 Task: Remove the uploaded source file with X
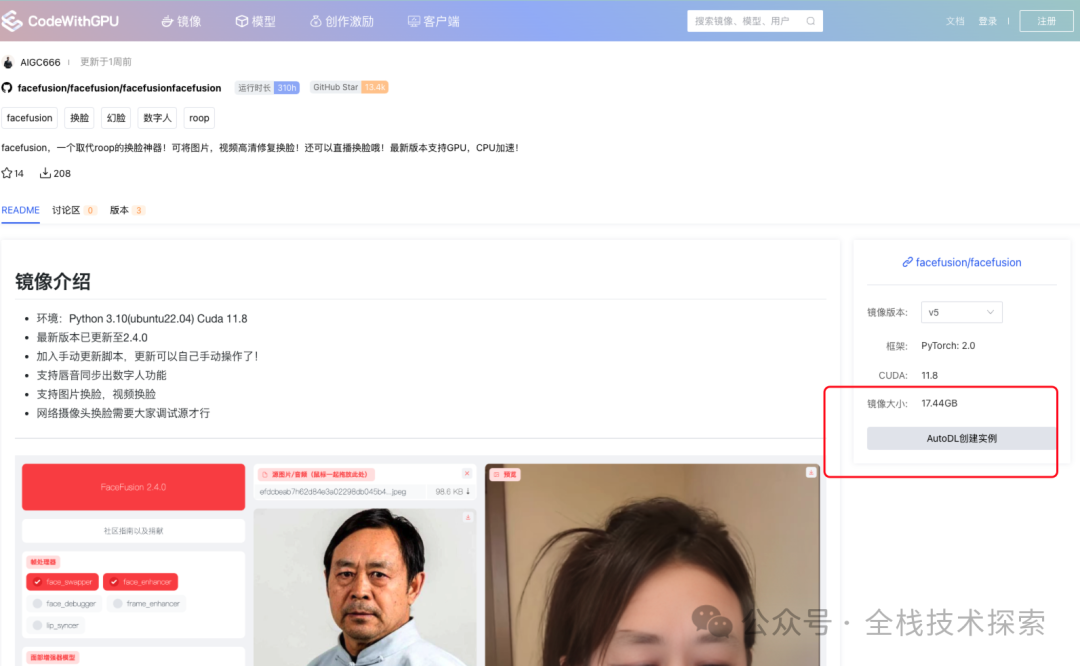click(x=467, y=474)
